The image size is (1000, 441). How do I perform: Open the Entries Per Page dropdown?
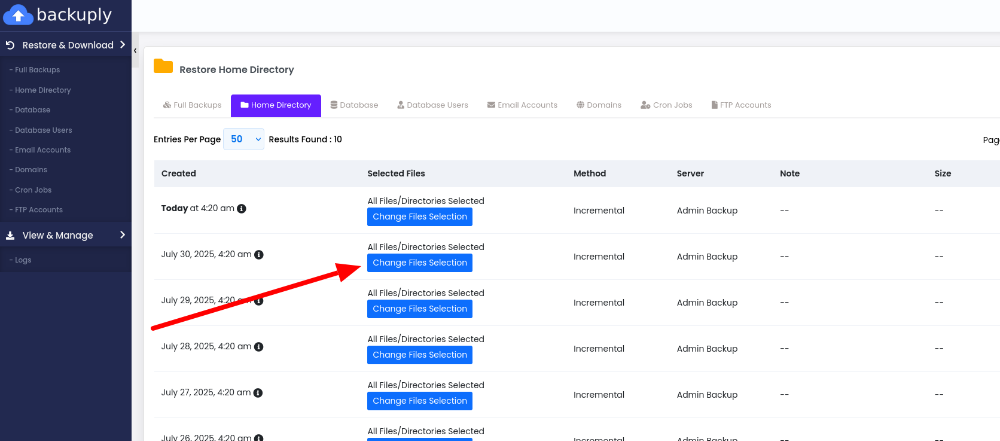tap(244, 139)
